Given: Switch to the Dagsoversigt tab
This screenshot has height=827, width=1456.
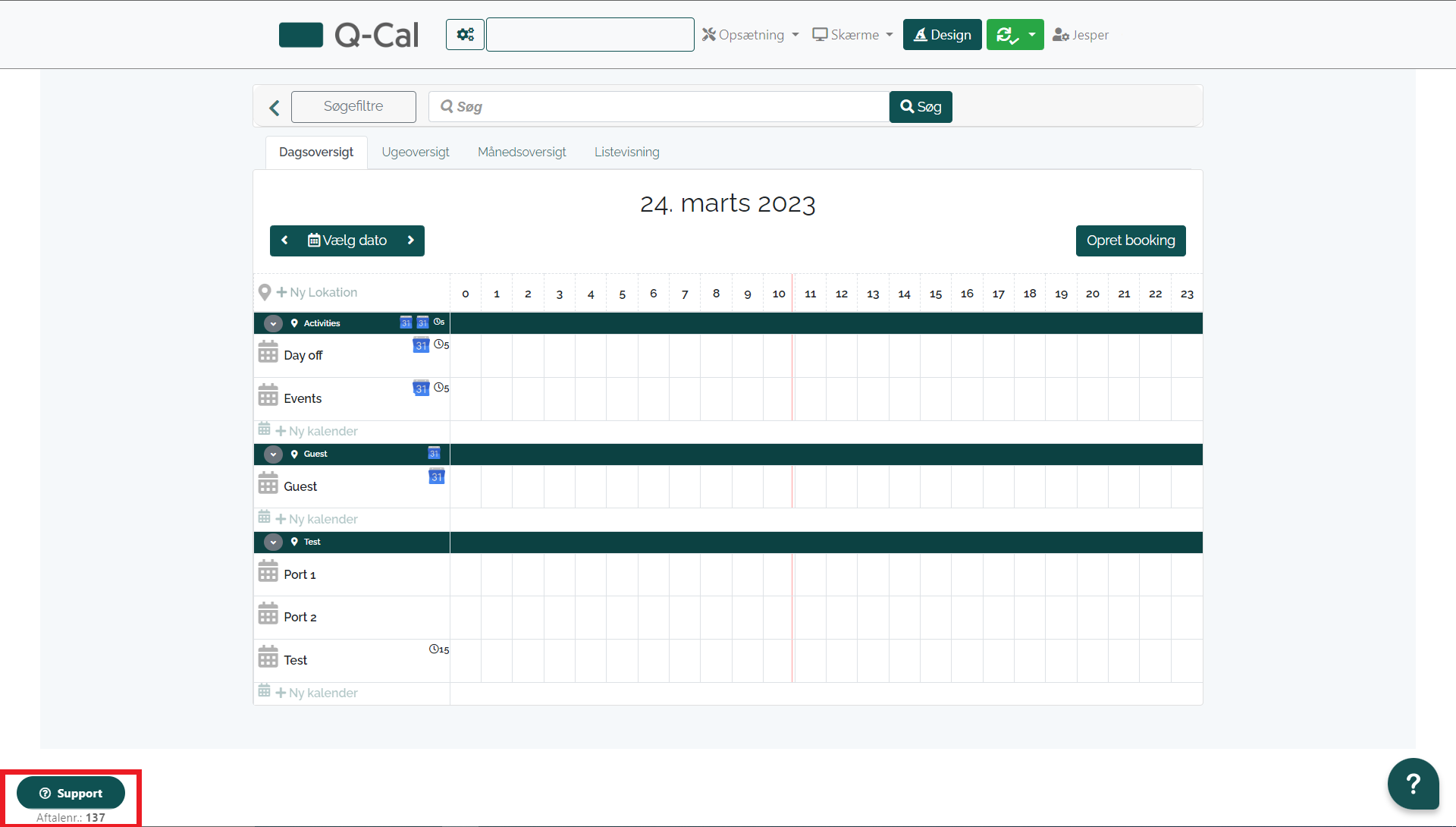Looking at the screenshot, I should [316, 153].
